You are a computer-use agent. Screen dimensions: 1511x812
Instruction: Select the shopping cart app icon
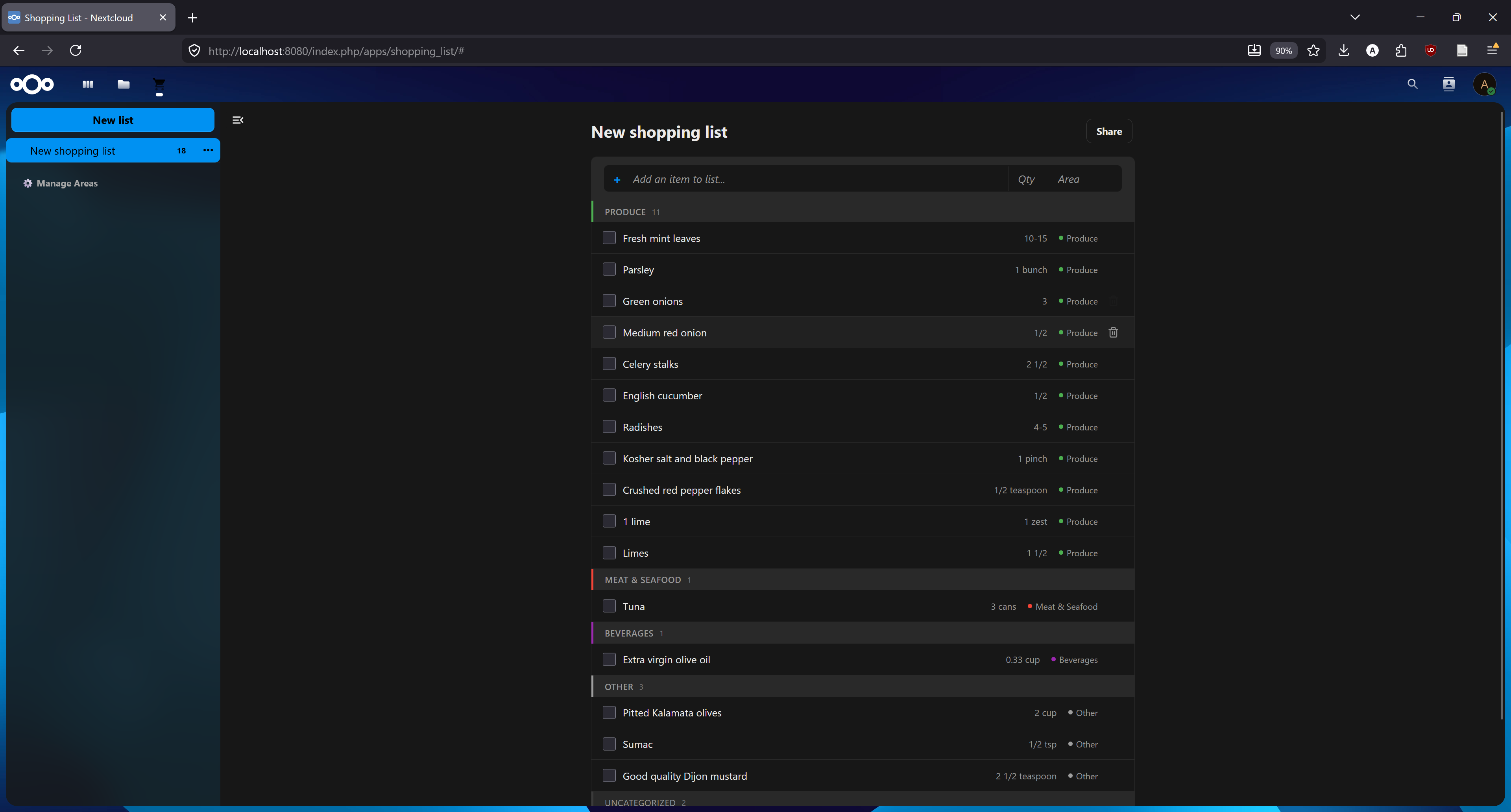(159, 85)
